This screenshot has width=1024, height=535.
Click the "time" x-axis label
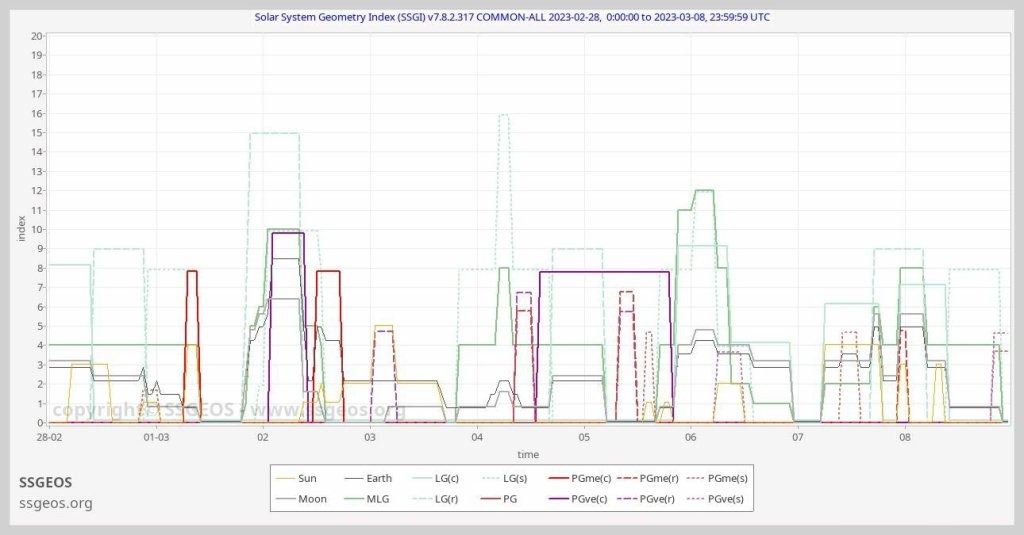(x=528, y=452)
